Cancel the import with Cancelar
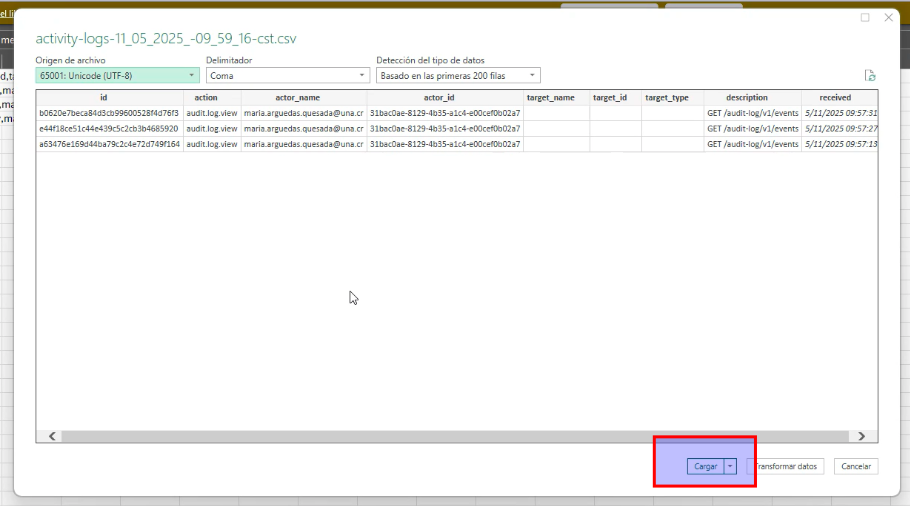The width and height of the screenshot is (910, 506). pos(856,466)
